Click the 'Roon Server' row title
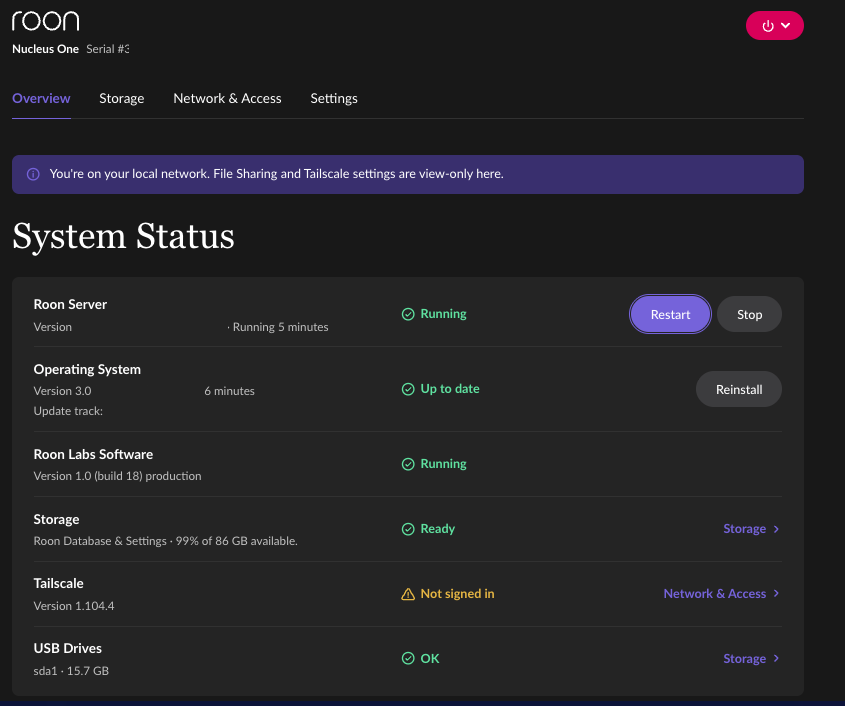This screenshot has width=845, height=706. [x=70, y=304]
